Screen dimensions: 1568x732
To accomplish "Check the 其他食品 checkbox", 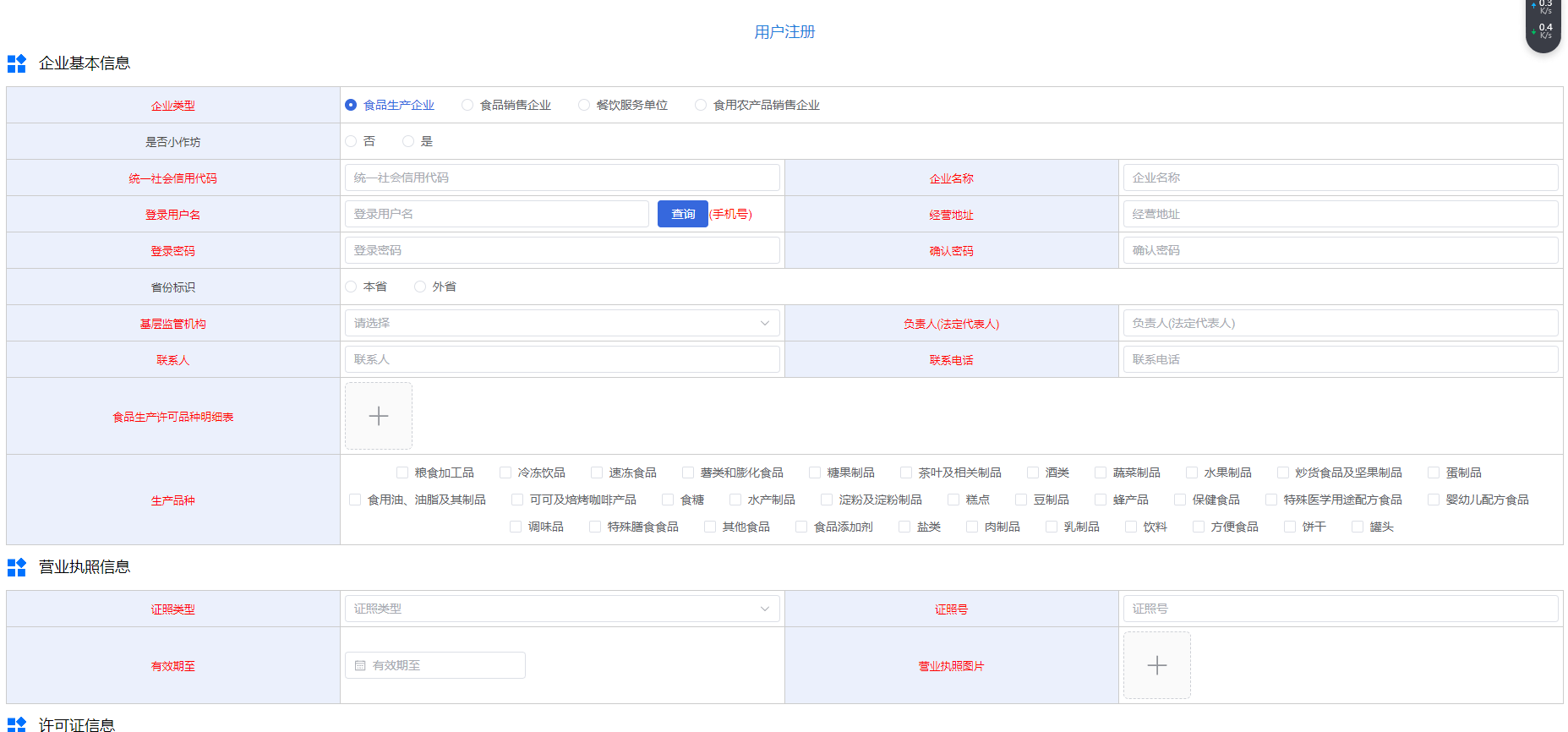I will [x=710, y=527].
